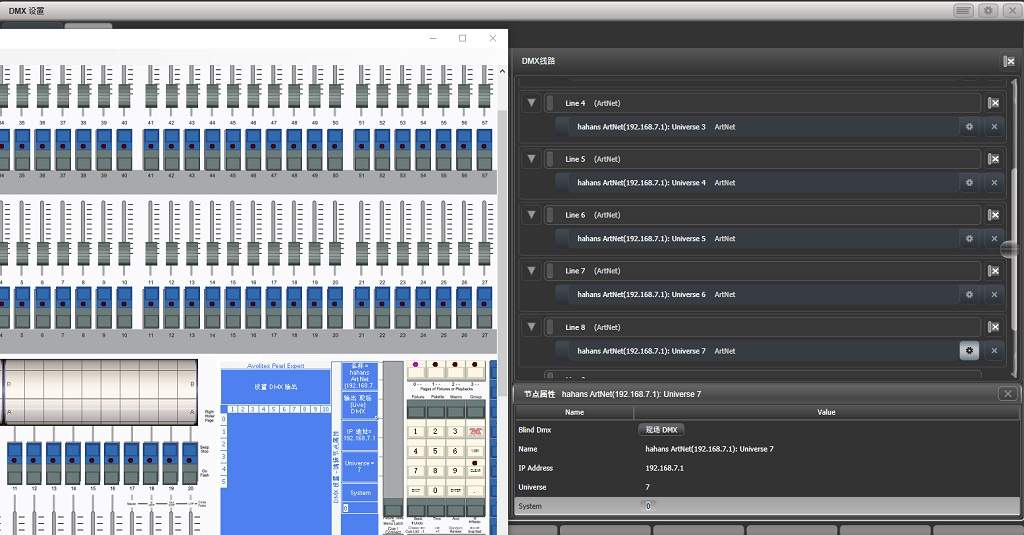Remove the Universe 6 node with its X

click(x=994, y=295)
